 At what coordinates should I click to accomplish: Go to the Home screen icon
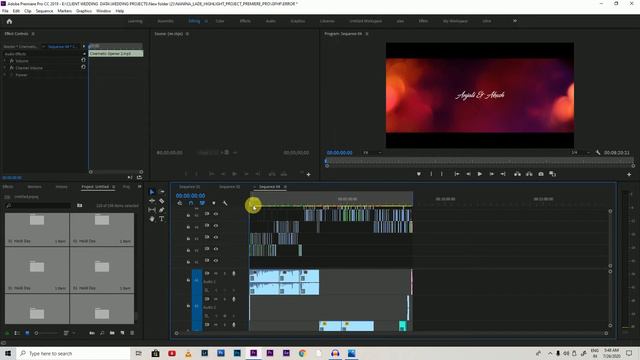(9, 21)
